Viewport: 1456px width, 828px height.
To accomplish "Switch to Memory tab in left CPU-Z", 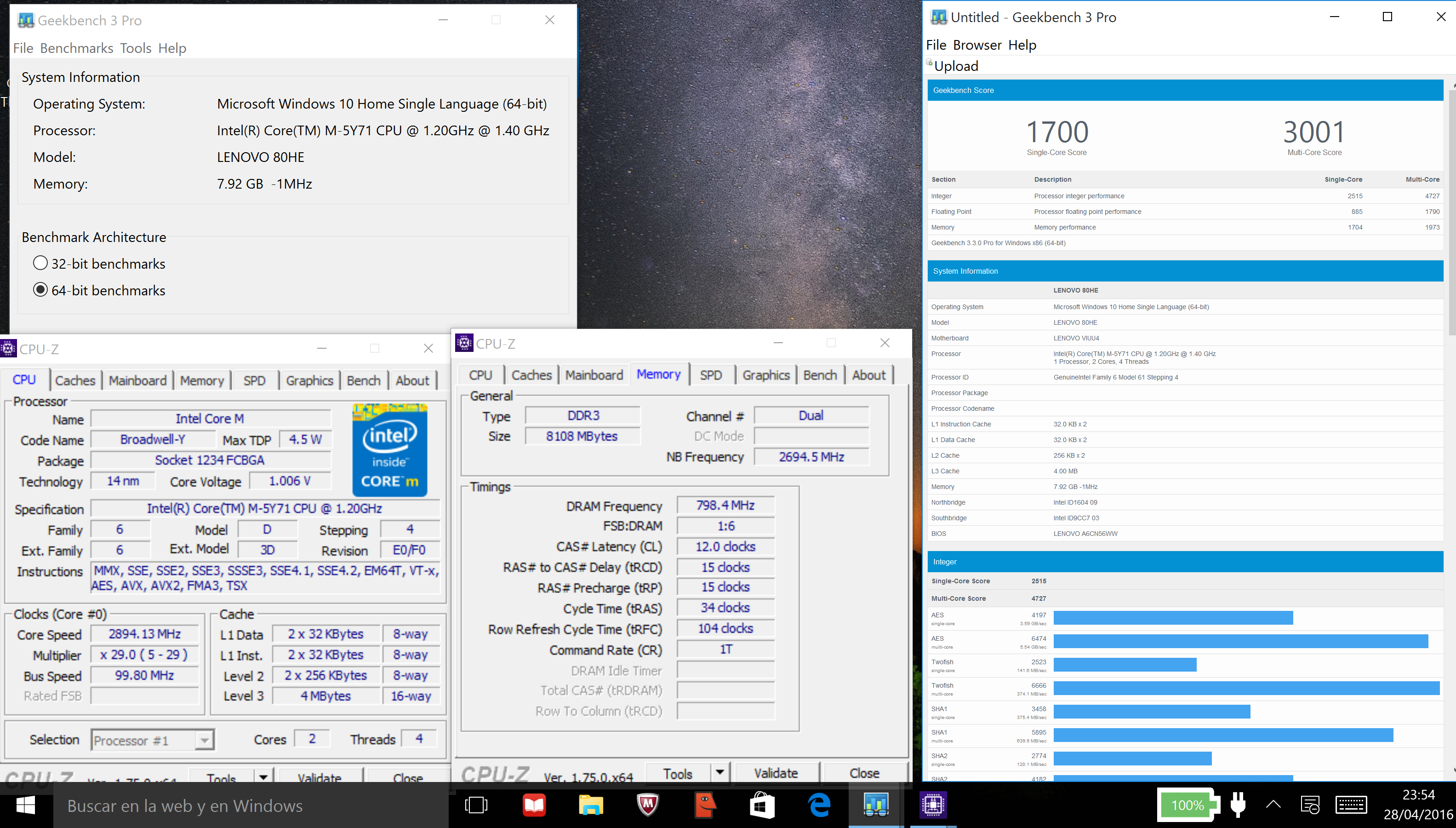I will point(202,380).
